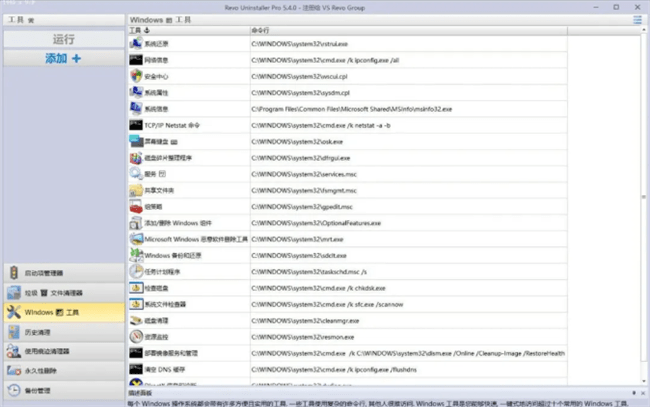
Task: Click the disk defragmenter dfrgui.exe icon
Action: [136, 157]
